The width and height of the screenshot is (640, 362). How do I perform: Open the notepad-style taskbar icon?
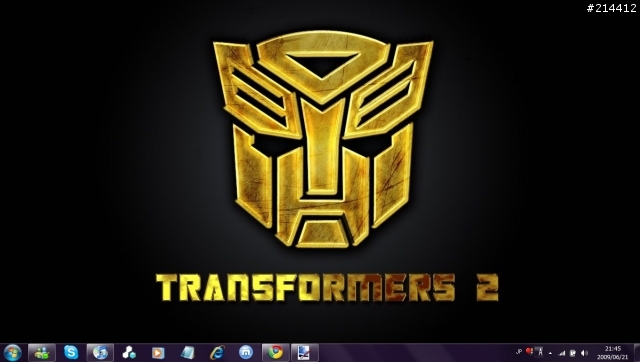tap(187, 353)
